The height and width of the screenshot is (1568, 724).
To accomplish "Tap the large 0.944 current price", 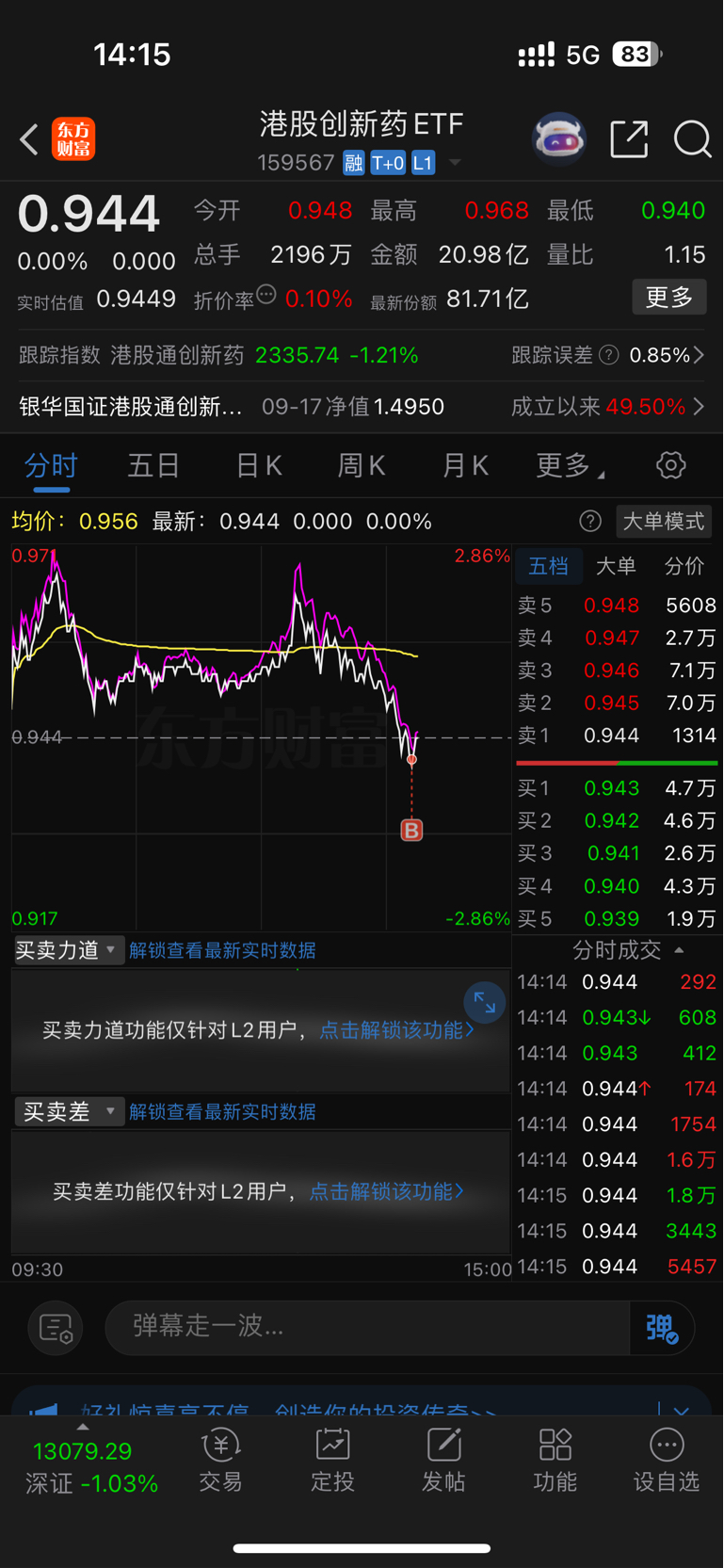I will 88,214.
